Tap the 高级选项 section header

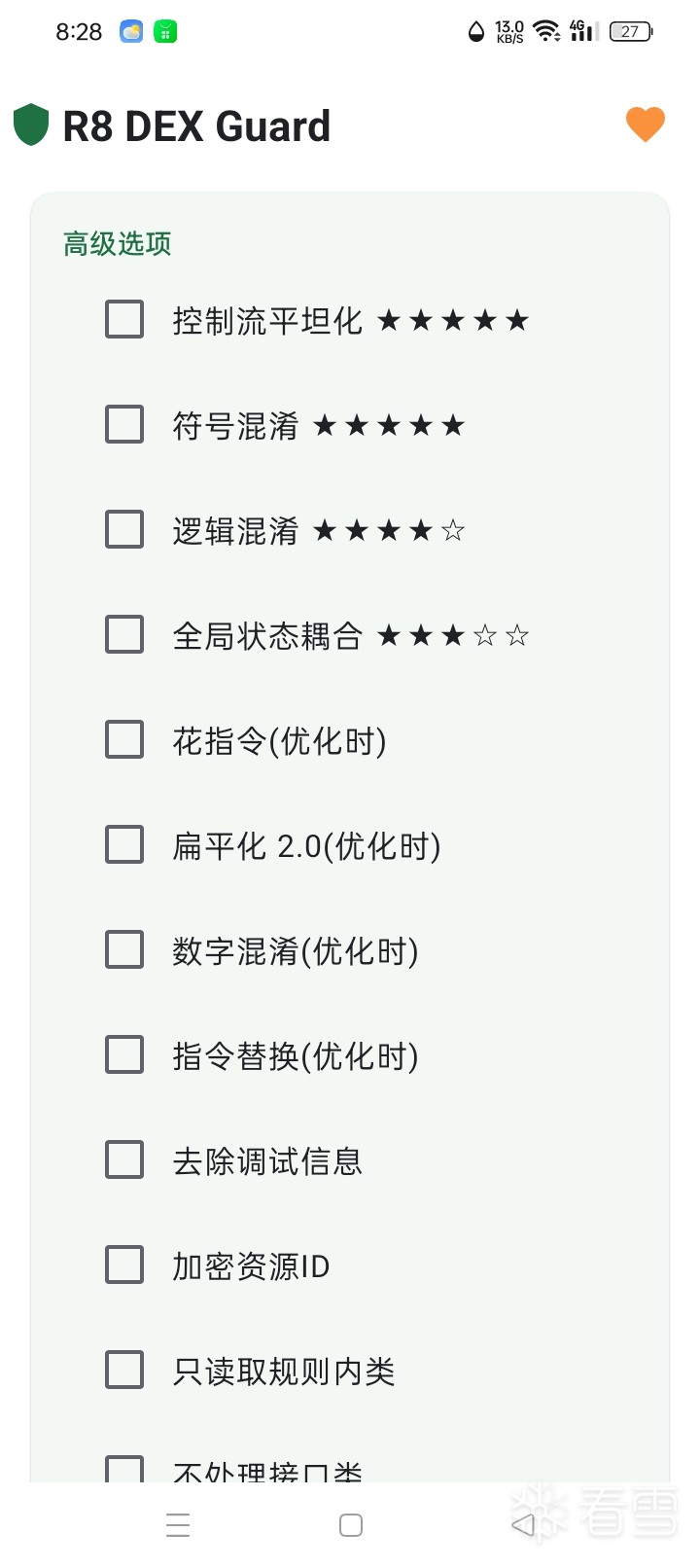pyautogui.click(x=118, y=243)
